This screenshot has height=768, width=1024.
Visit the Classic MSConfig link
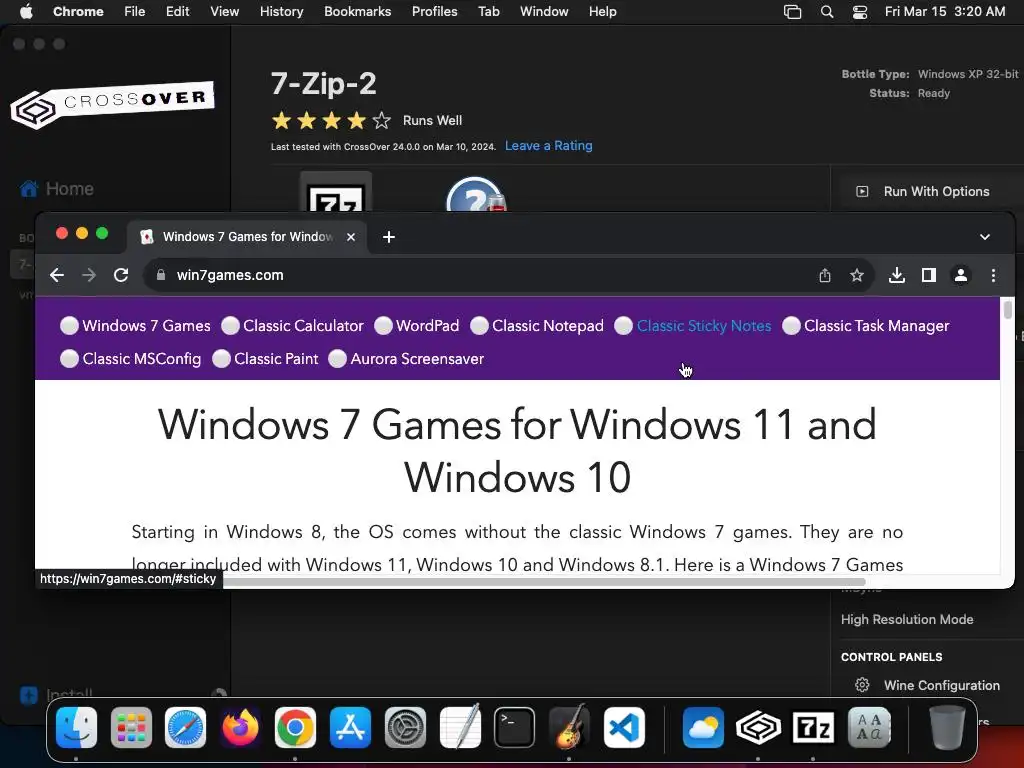142,359
